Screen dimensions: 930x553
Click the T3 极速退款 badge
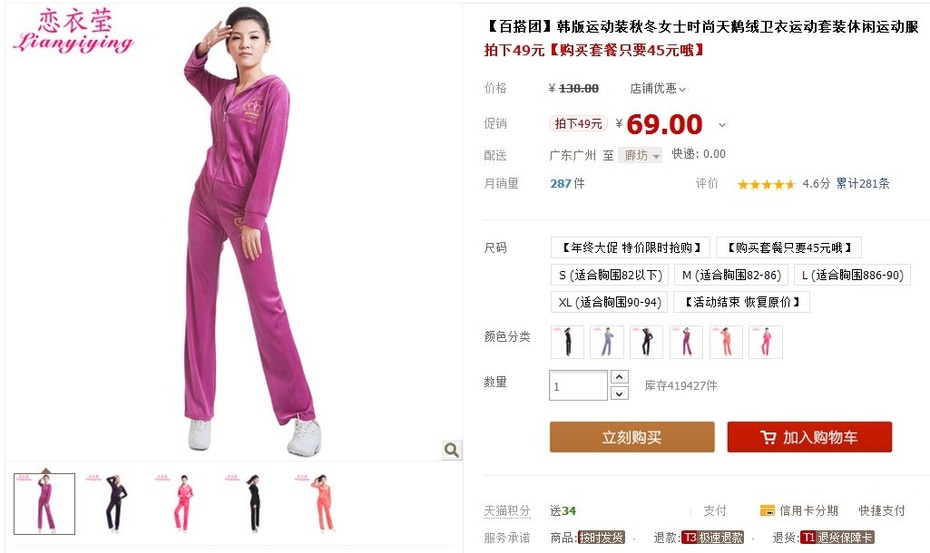click(x=712, y=538)
